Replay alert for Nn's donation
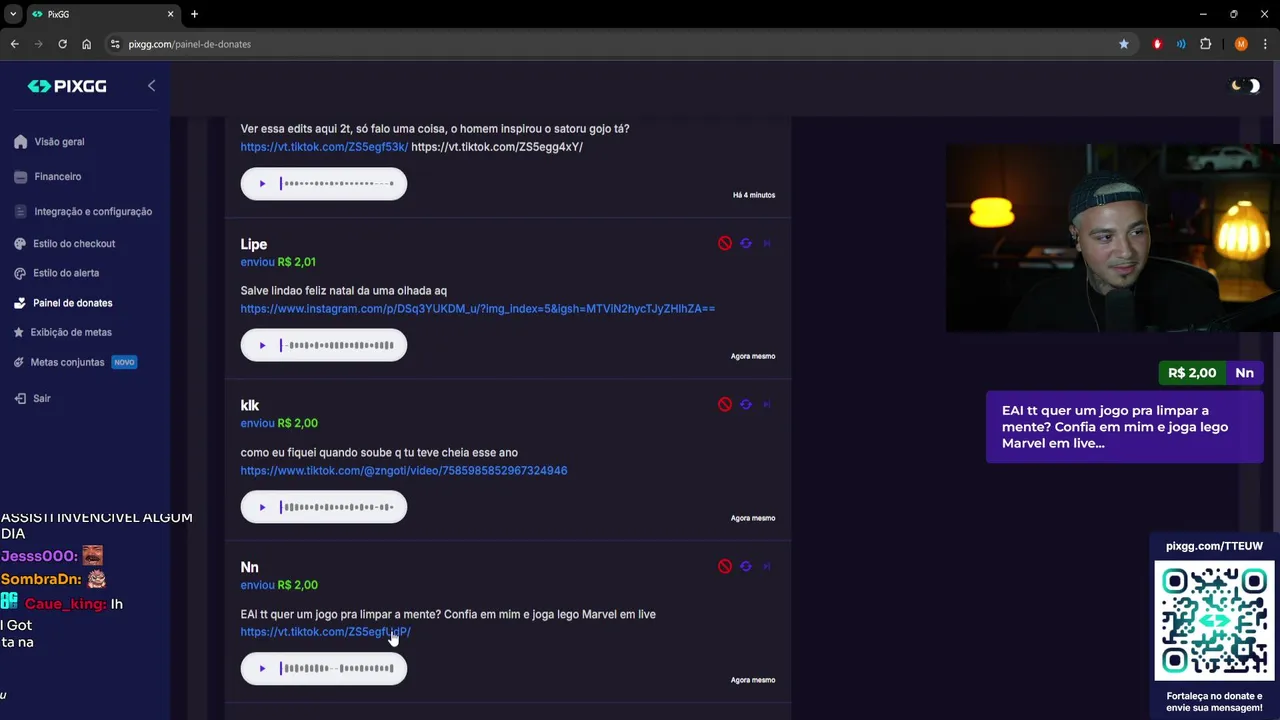 (x=746, y=566)
